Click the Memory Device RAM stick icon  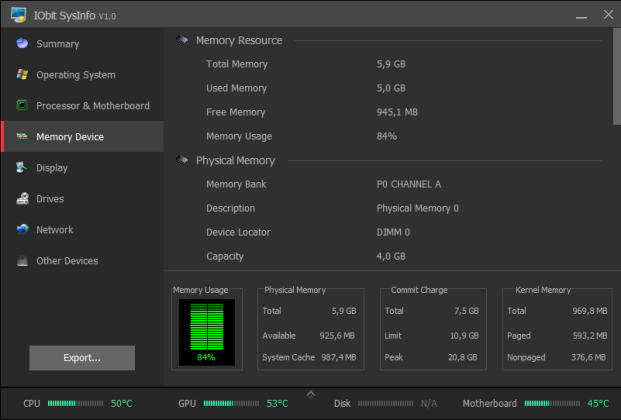[22, 136]
